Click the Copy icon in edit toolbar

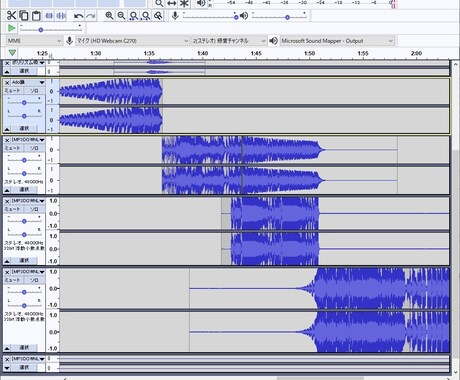(24, 16)
